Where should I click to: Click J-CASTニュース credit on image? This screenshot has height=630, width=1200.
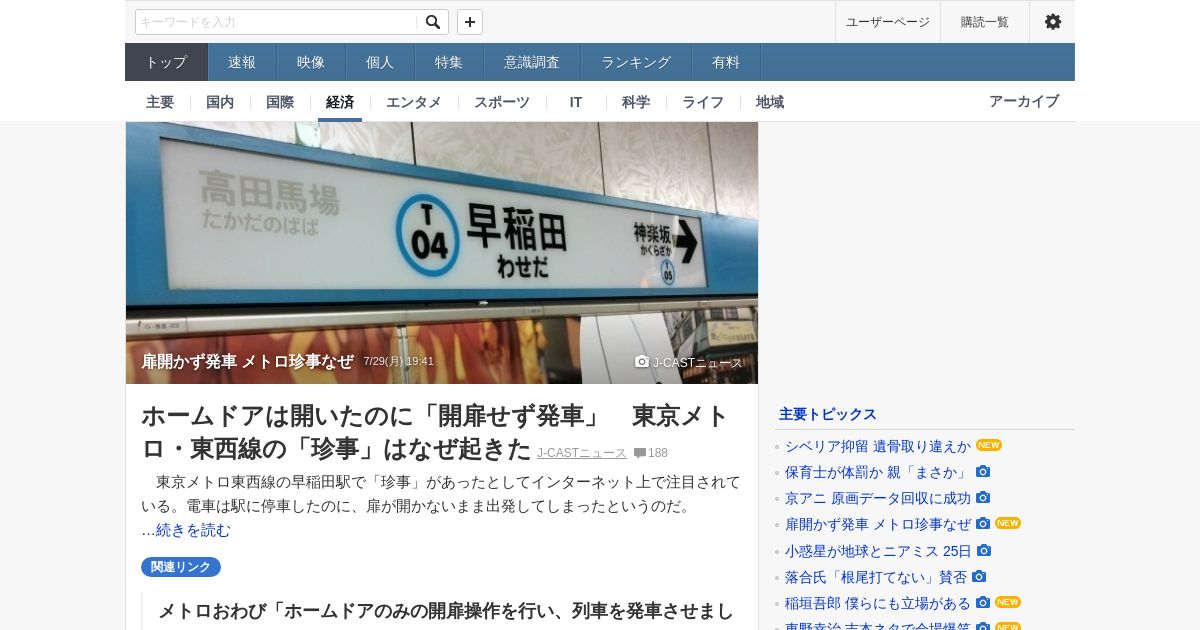click(698, 363)
